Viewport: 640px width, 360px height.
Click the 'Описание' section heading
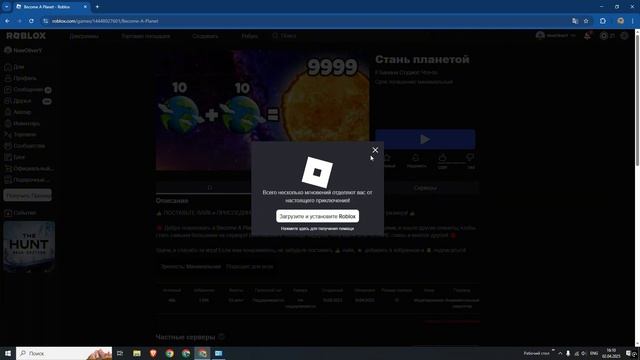click(172, 201)
